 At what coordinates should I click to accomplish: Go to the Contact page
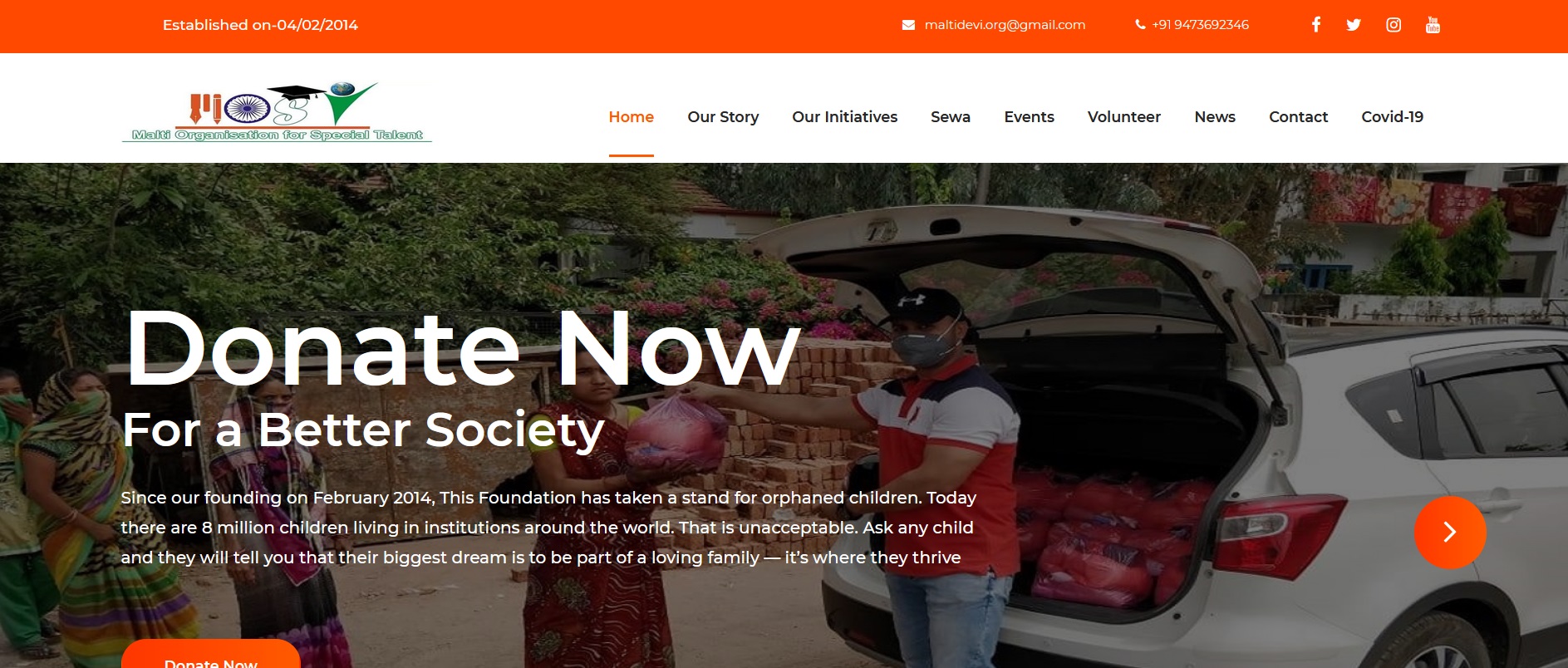(1298, 117)
